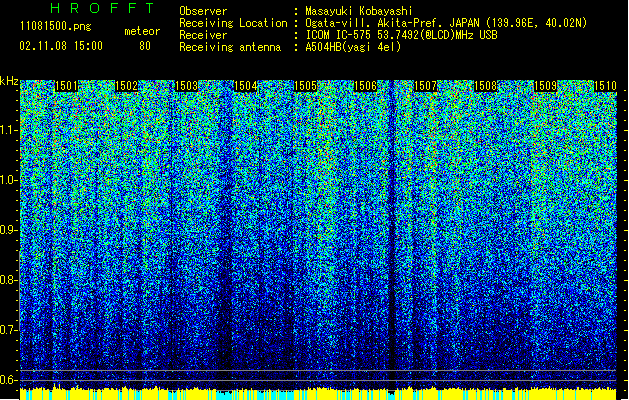Click the file name 11081500.png
This screenshot has height=400, width=629.
click(x=56, y=26)
